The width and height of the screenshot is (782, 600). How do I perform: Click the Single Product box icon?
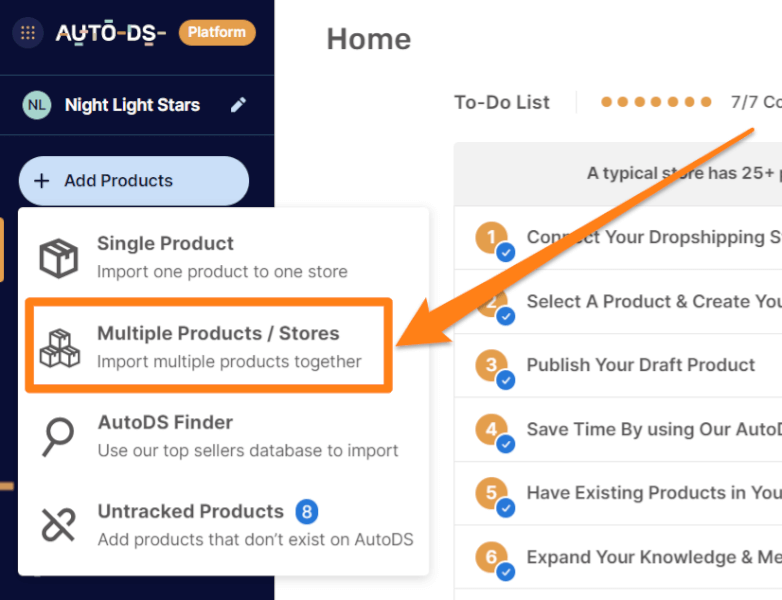coord(59,257)
